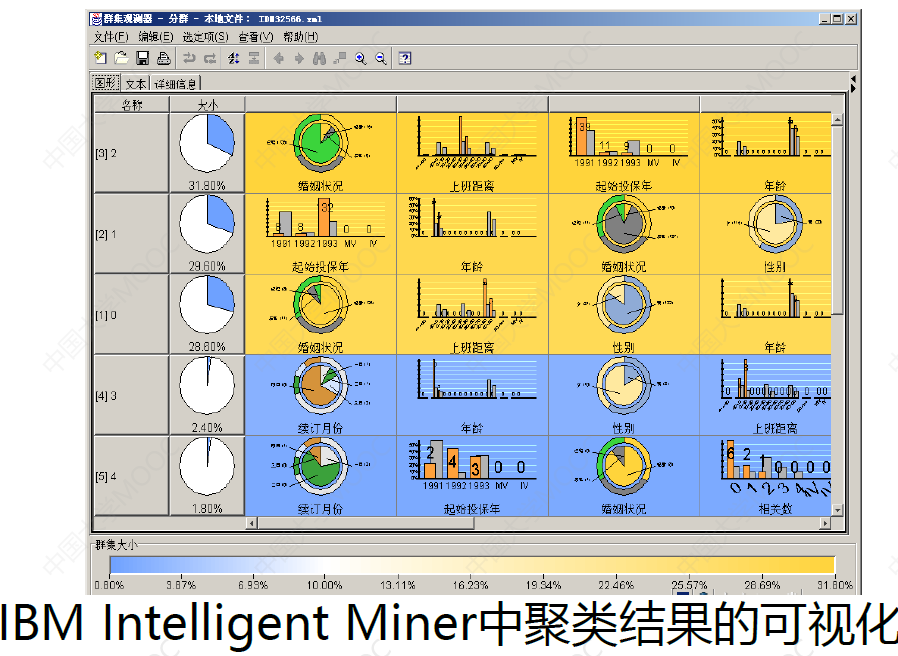The width and height of the screenshot is (898, 656).
Task: Zoom in with the plus magnifier icon
Action: click(361, 58)
